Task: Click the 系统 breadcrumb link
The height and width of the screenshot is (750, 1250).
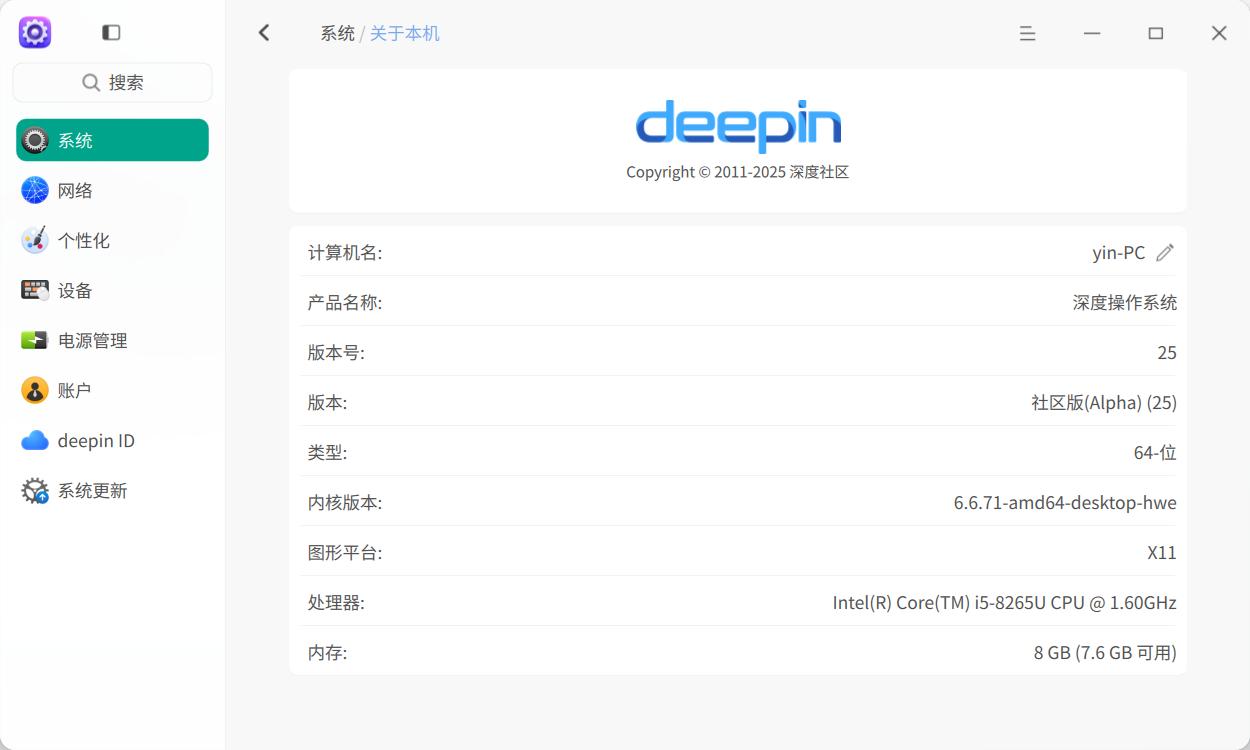Action: coord(338,33)
